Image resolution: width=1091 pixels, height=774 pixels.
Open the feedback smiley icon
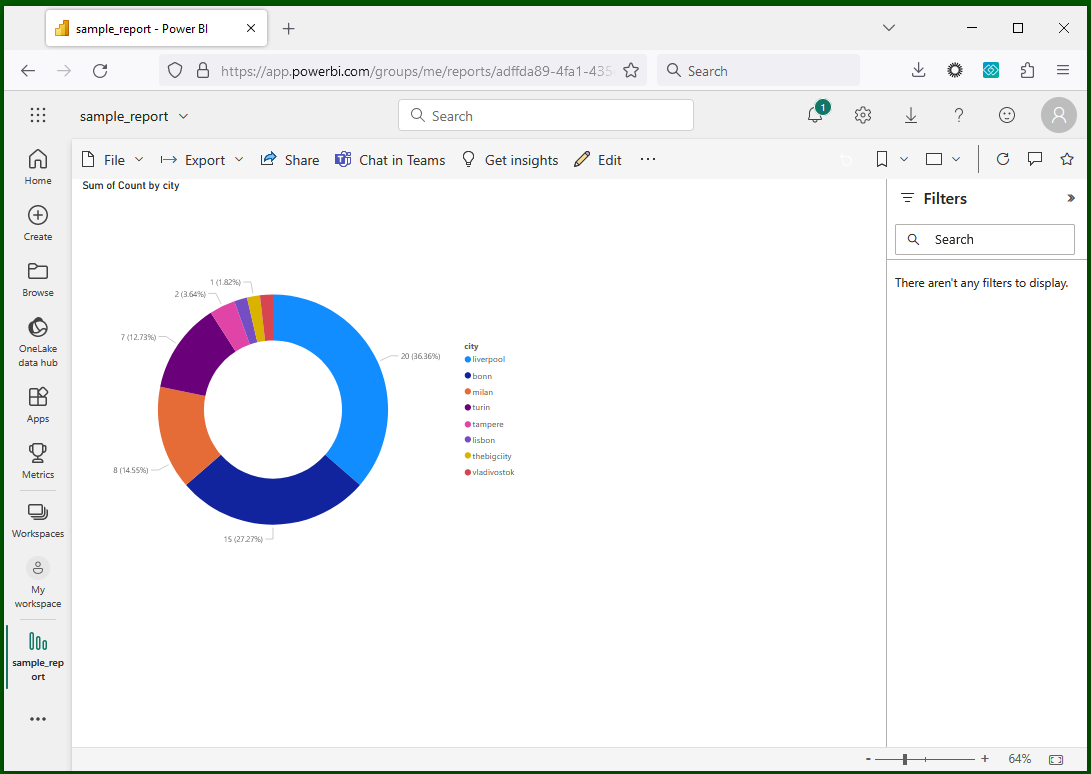coord(1007,116)
